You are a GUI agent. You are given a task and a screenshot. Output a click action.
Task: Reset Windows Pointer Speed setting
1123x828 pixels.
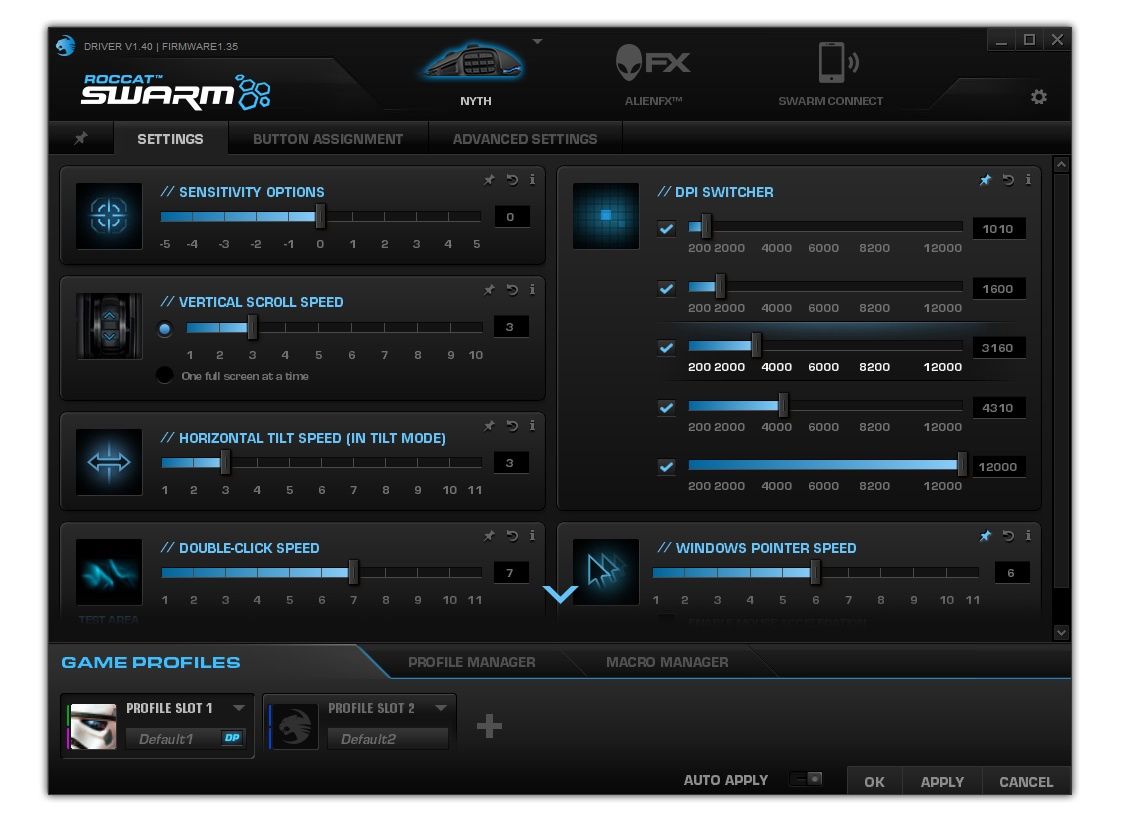[x=1008, y=536]
